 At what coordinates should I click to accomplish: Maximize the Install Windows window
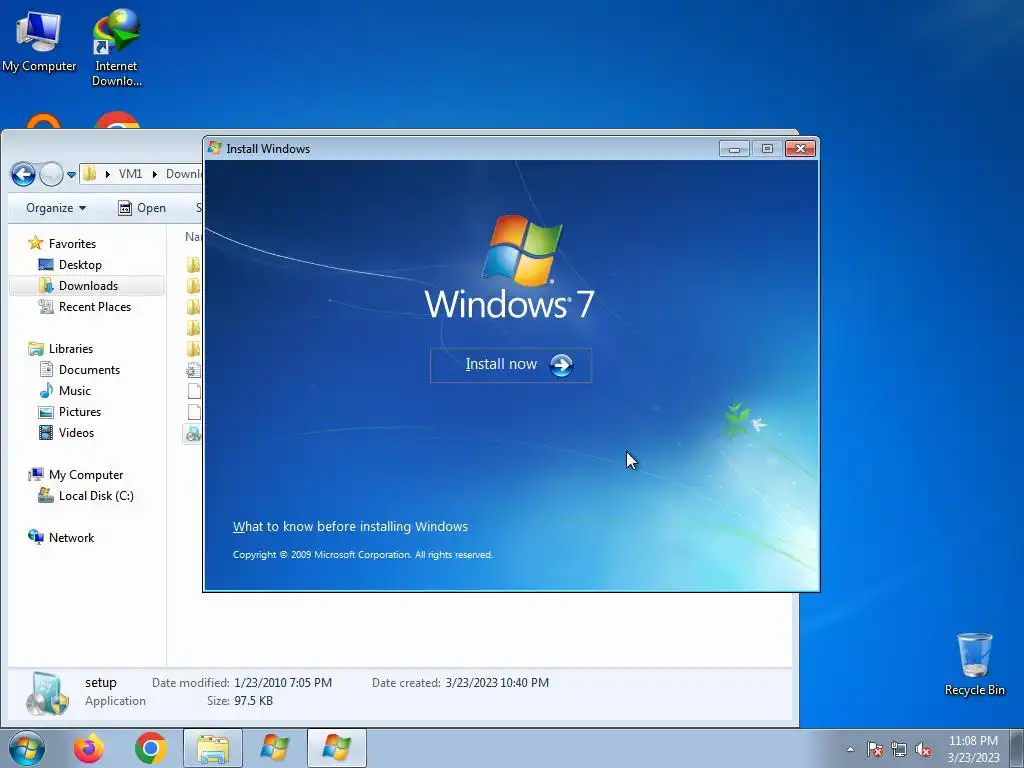point(767,149)
